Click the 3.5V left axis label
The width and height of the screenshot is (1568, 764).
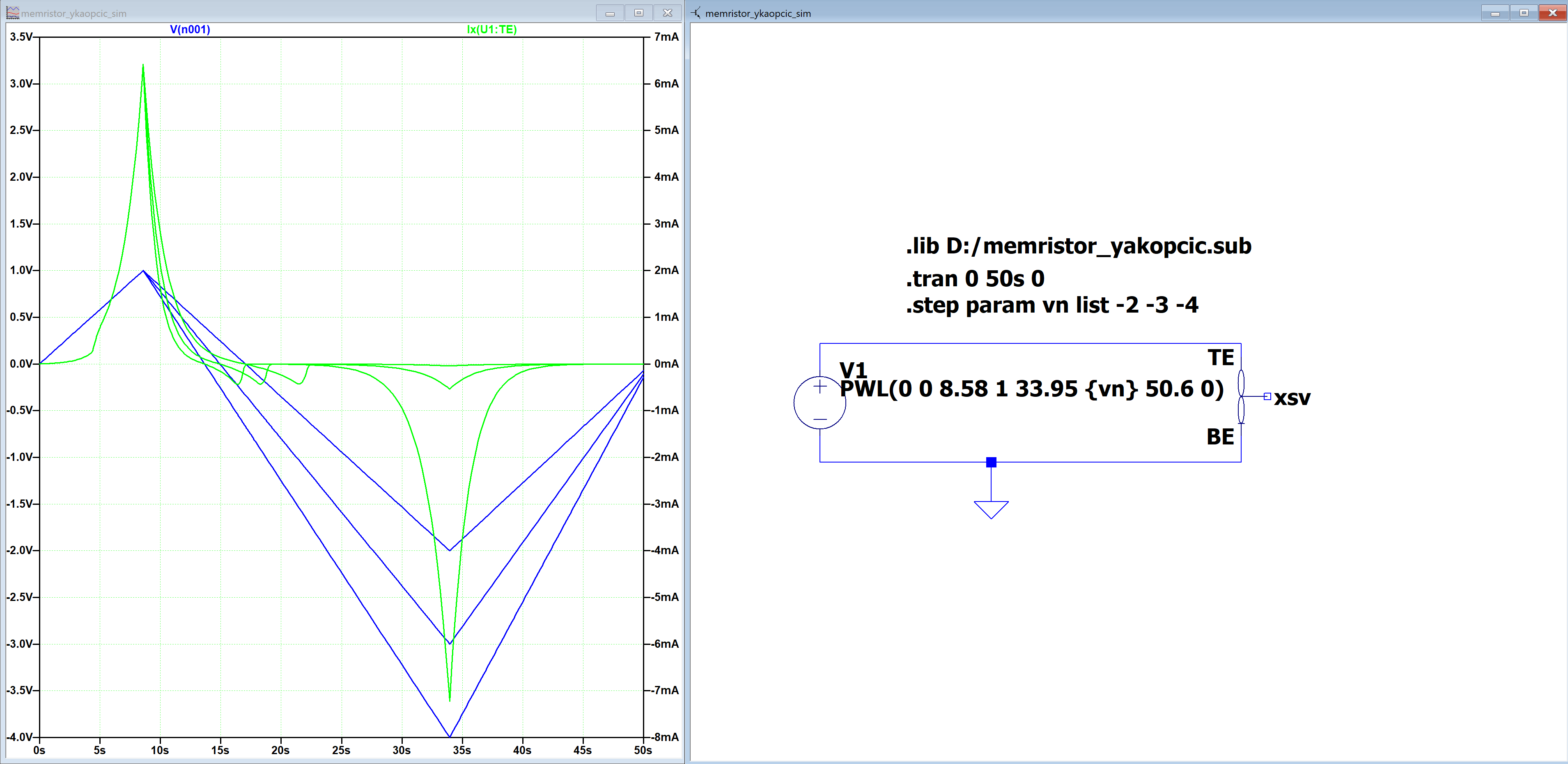point(21,37)
